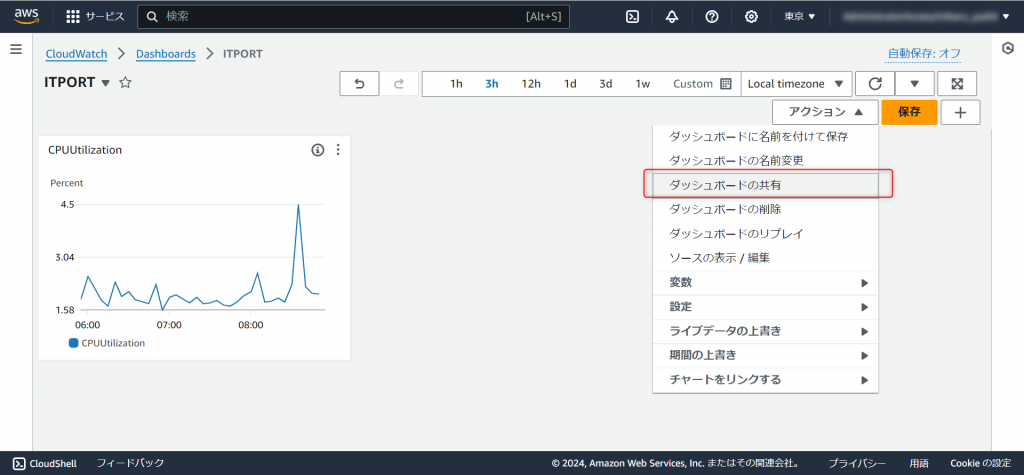Select the 3h time range
The width and height of the screenshot is (1024, 475).
(492, 84)
